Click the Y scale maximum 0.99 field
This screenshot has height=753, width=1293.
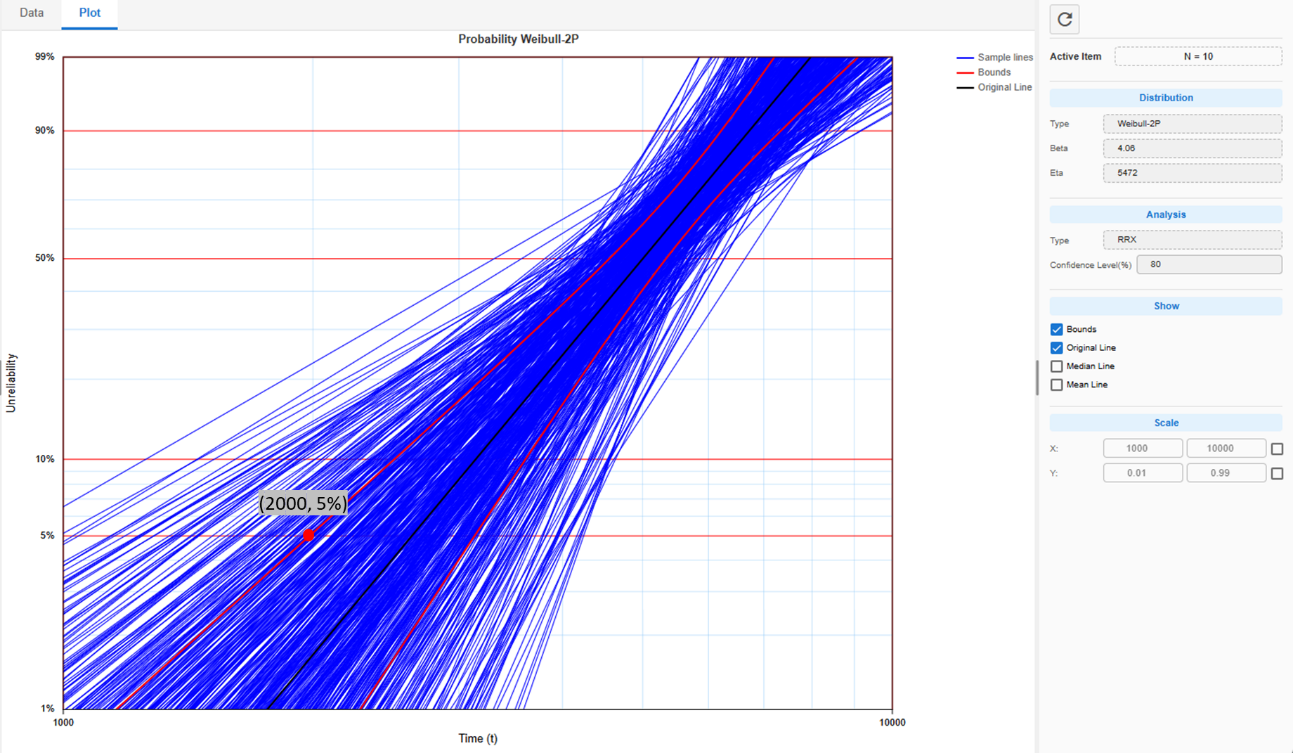[1226, 473]
